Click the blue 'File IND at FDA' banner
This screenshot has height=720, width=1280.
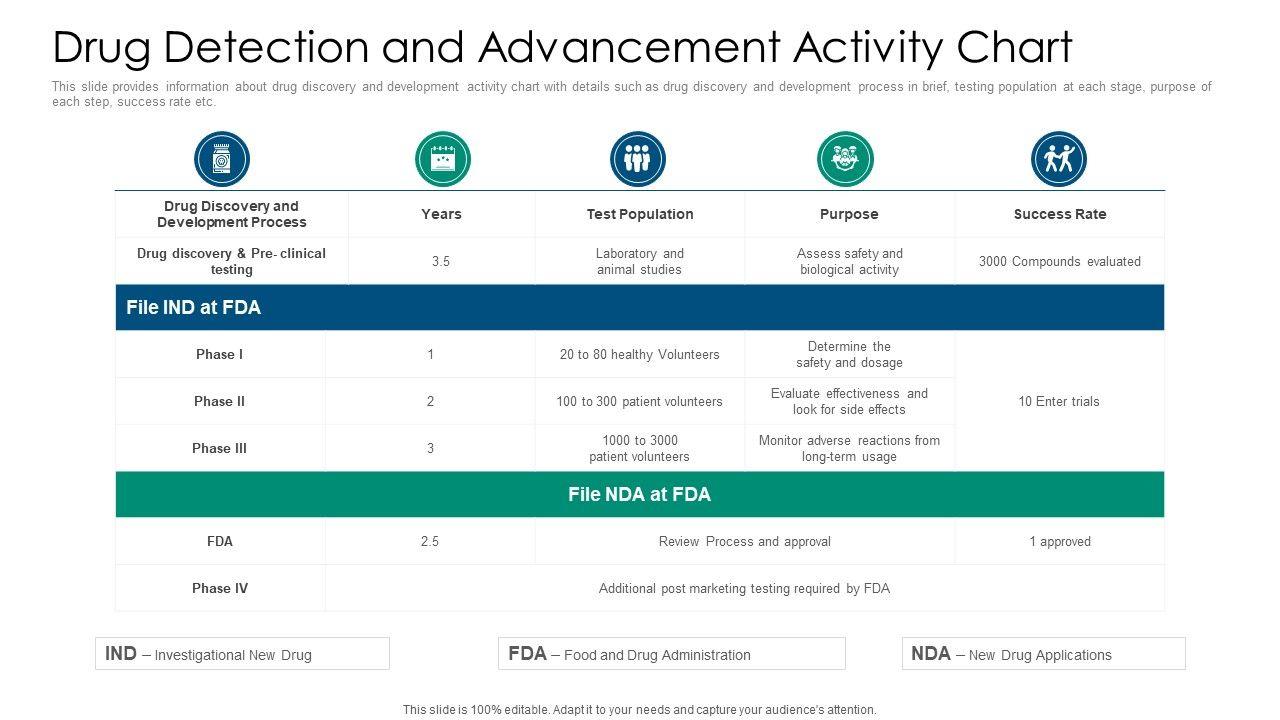coord(640,307)
